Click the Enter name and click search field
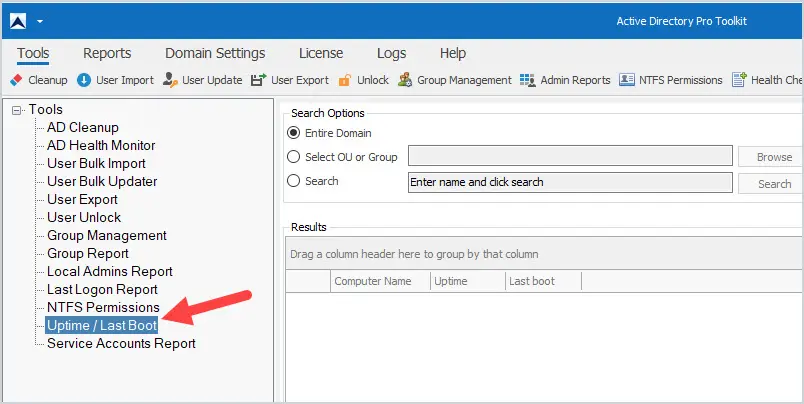Screen dimensions: 804x404 click(570, 183)
